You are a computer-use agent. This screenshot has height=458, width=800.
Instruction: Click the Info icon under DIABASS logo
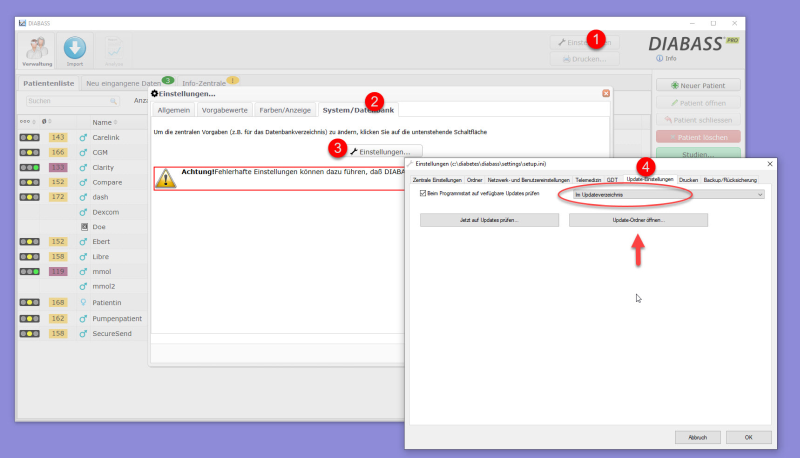(x=660, y=58)
